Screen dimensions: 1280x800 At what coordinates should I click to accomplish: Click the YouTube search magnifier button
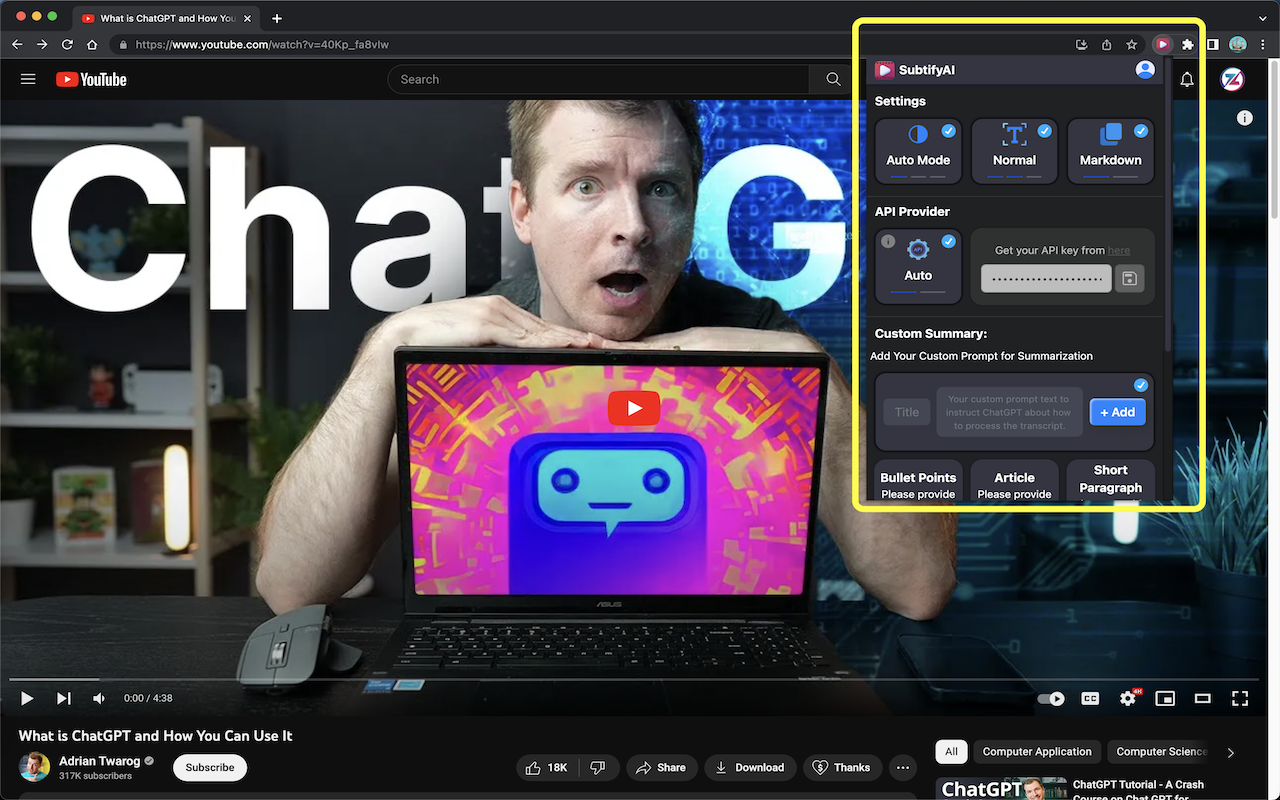point(833,79)
